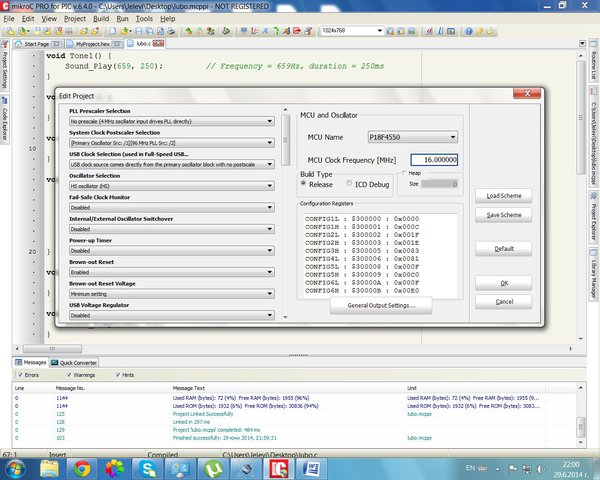Open uTorrent from the taskbar
The width and height of the screenshot is (600, 480).
tap(213, 469)
